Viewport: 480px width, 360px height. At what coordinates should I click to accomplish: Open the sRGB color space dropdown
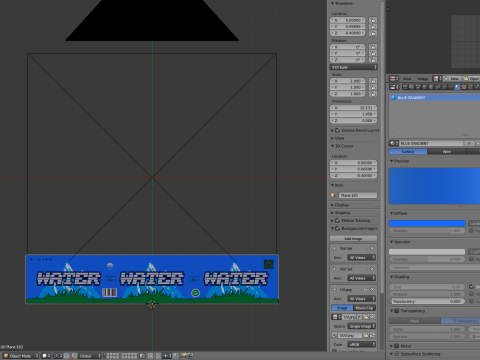pyautogui.click(x=362, y=344)
